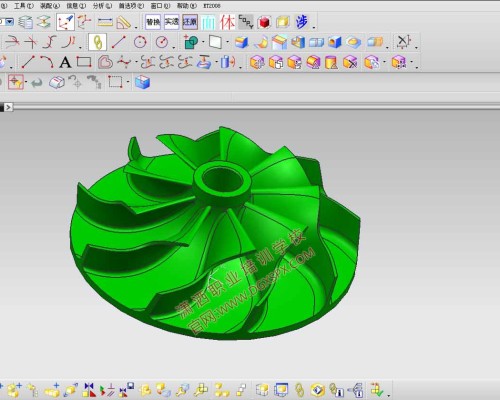
Task: Click the wireframe cube icon at bottom
Action: [x=262, y=389]
